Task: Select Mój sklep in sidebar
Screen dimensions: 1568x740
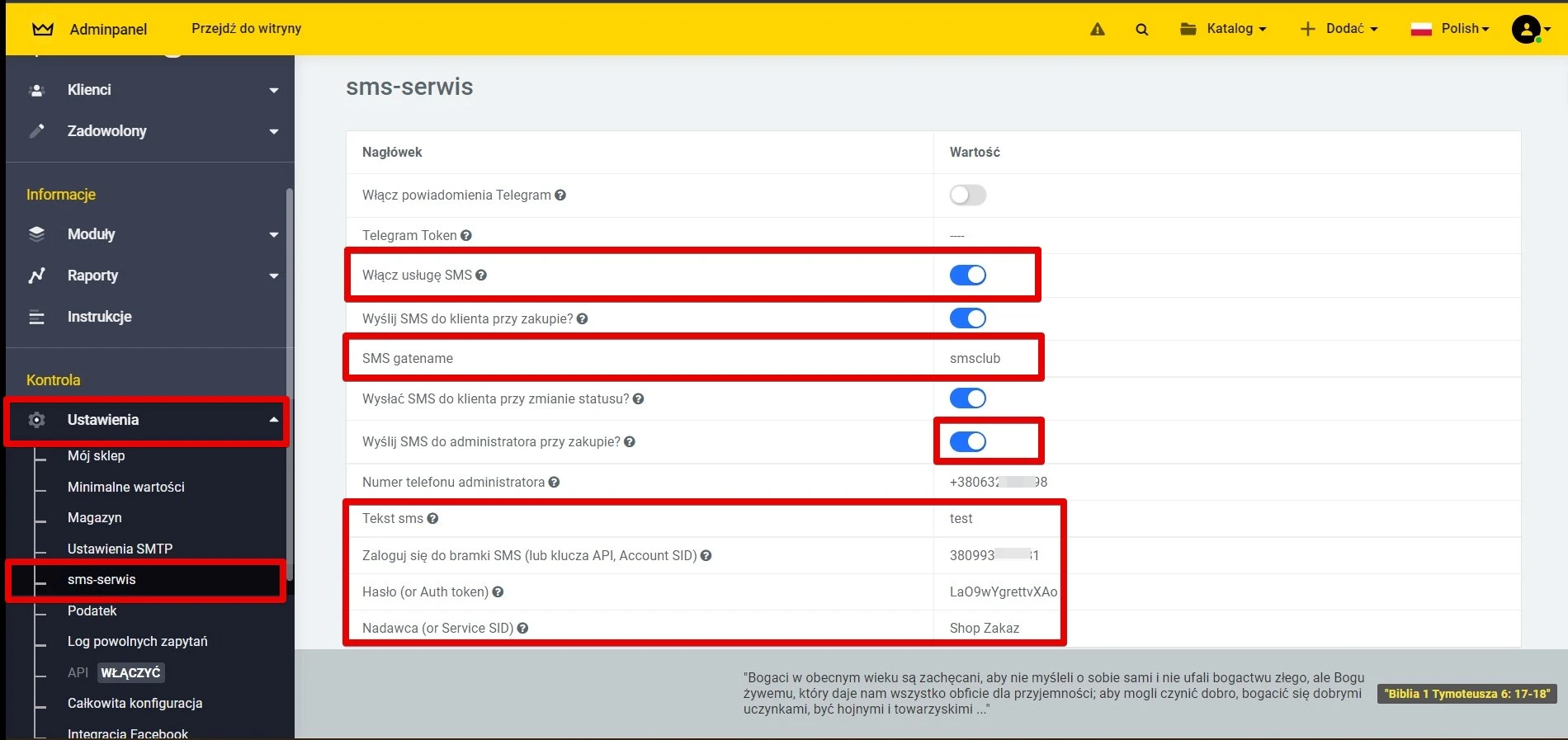Action: 96,455
